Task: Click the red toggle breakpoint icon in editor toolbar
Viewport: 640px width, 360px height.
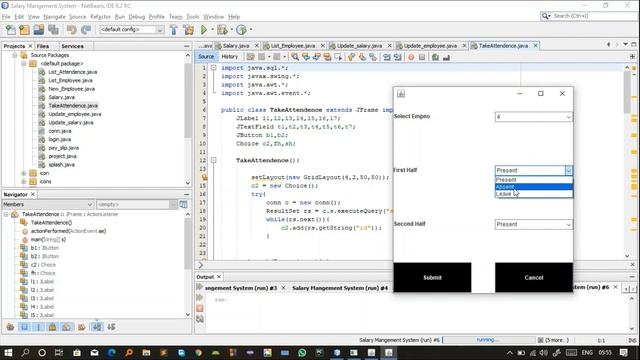Action: point(411,57)
